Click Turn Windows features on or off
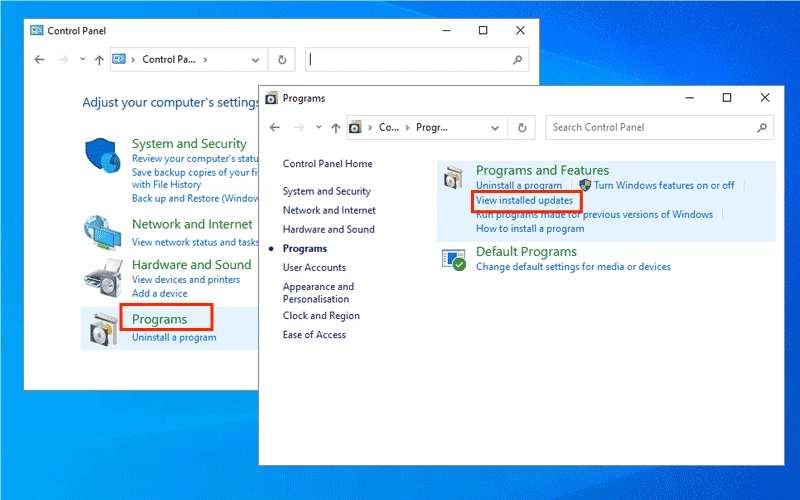Viewport: 800px width, 500px height. [x=664, y=185]
